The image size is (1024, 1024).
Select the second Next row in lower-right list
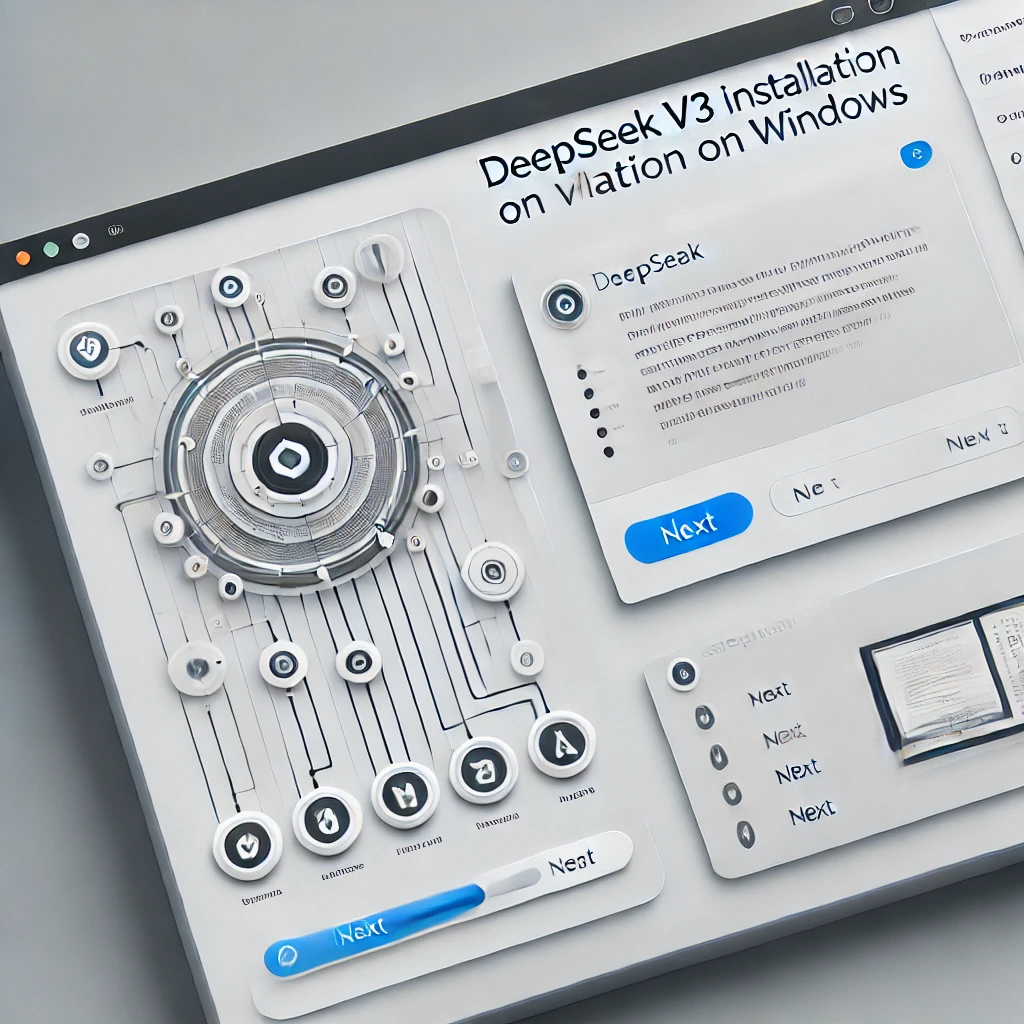[x=784, y=735]
